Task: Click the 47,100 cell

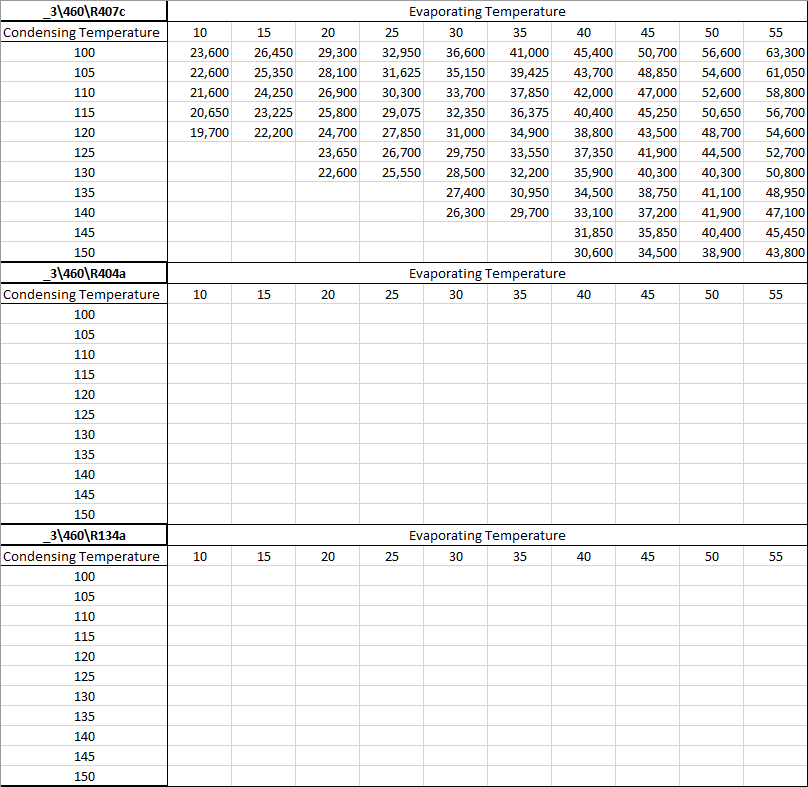Action: (x=775, y=212)
